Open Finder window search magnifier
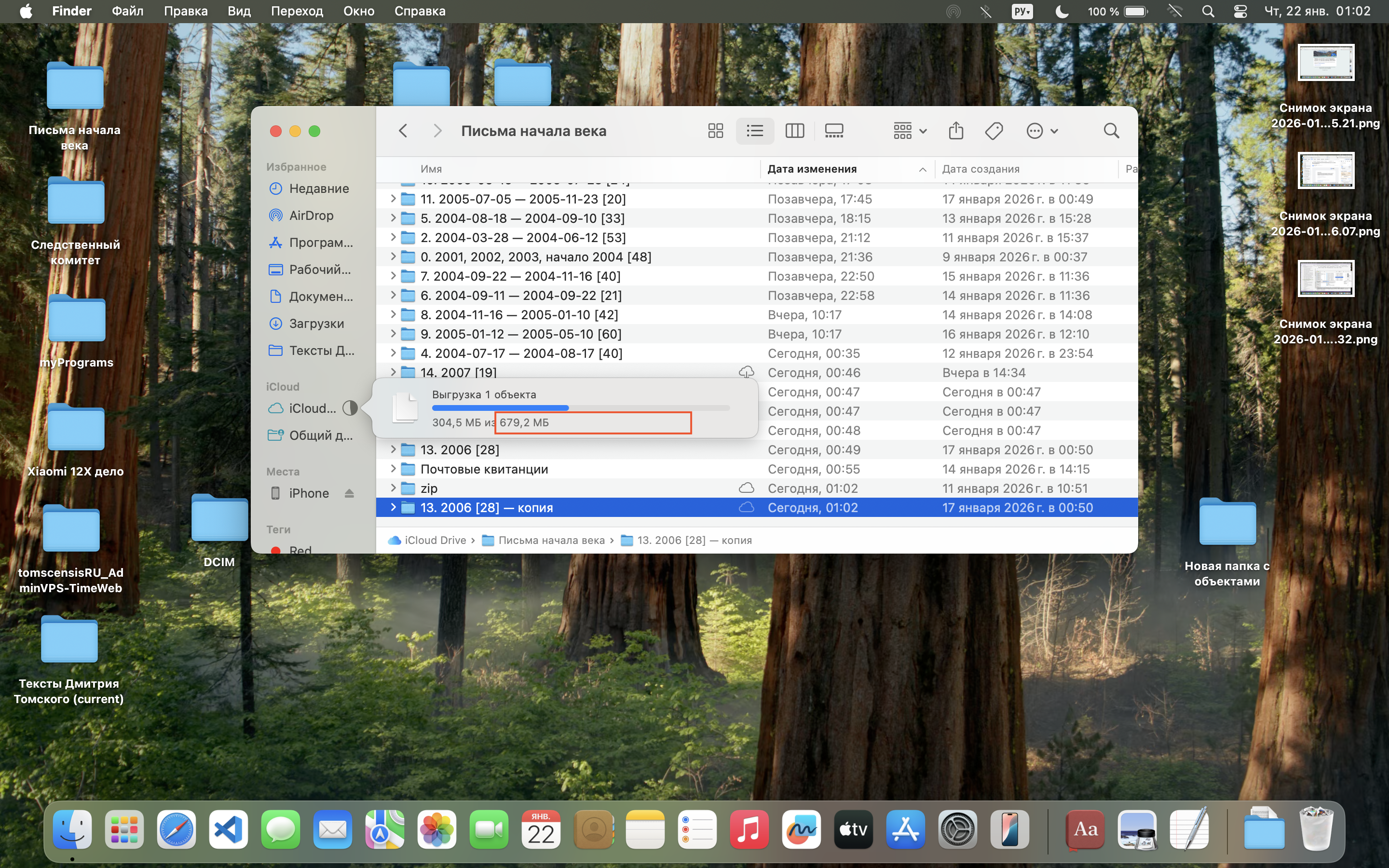This screenshot has width=1389, height=868. (x=1111, y=131)
